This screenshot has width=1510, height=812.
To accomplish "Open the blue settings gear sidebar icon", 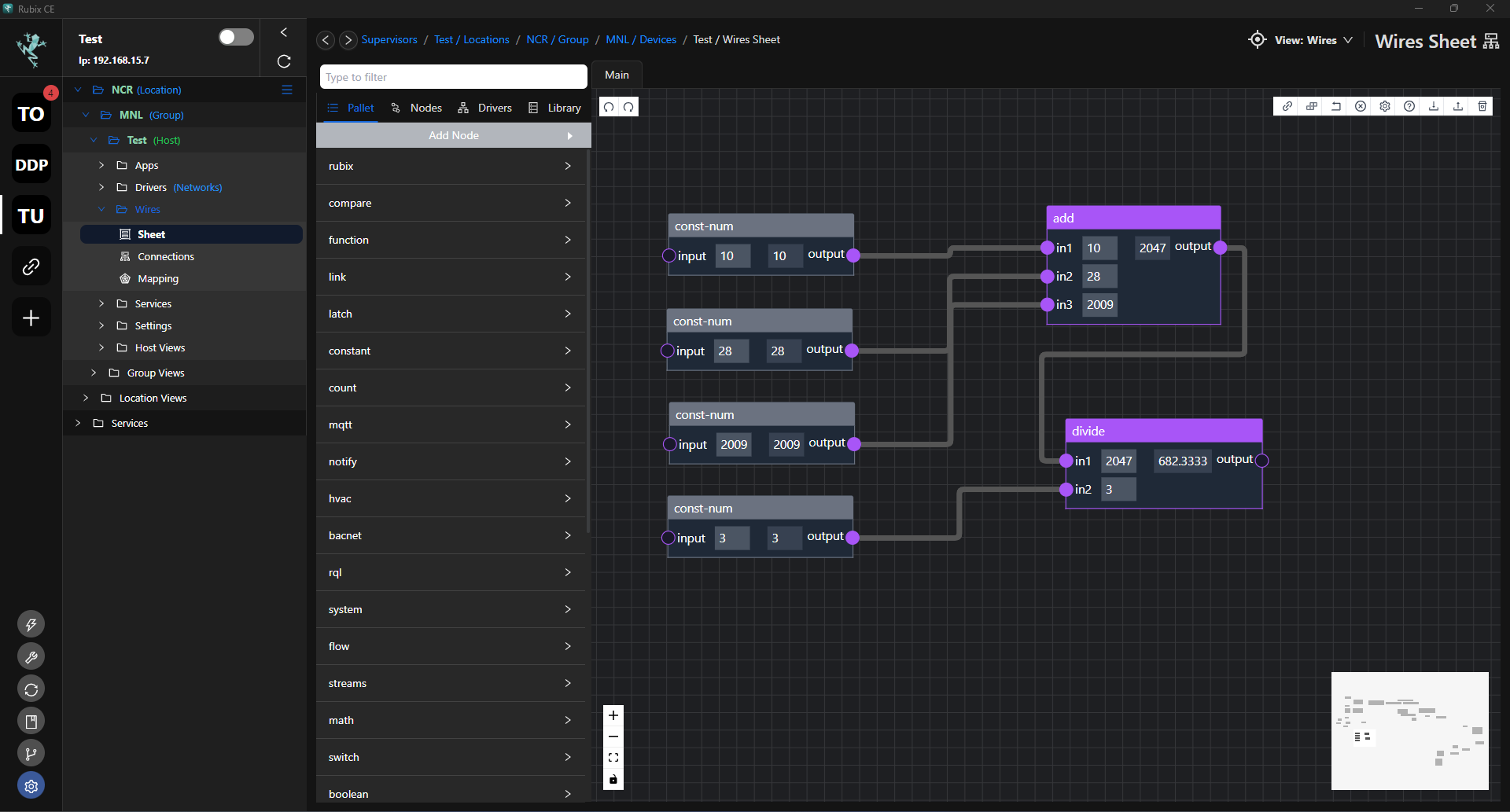I will click(x=31, y=786).
